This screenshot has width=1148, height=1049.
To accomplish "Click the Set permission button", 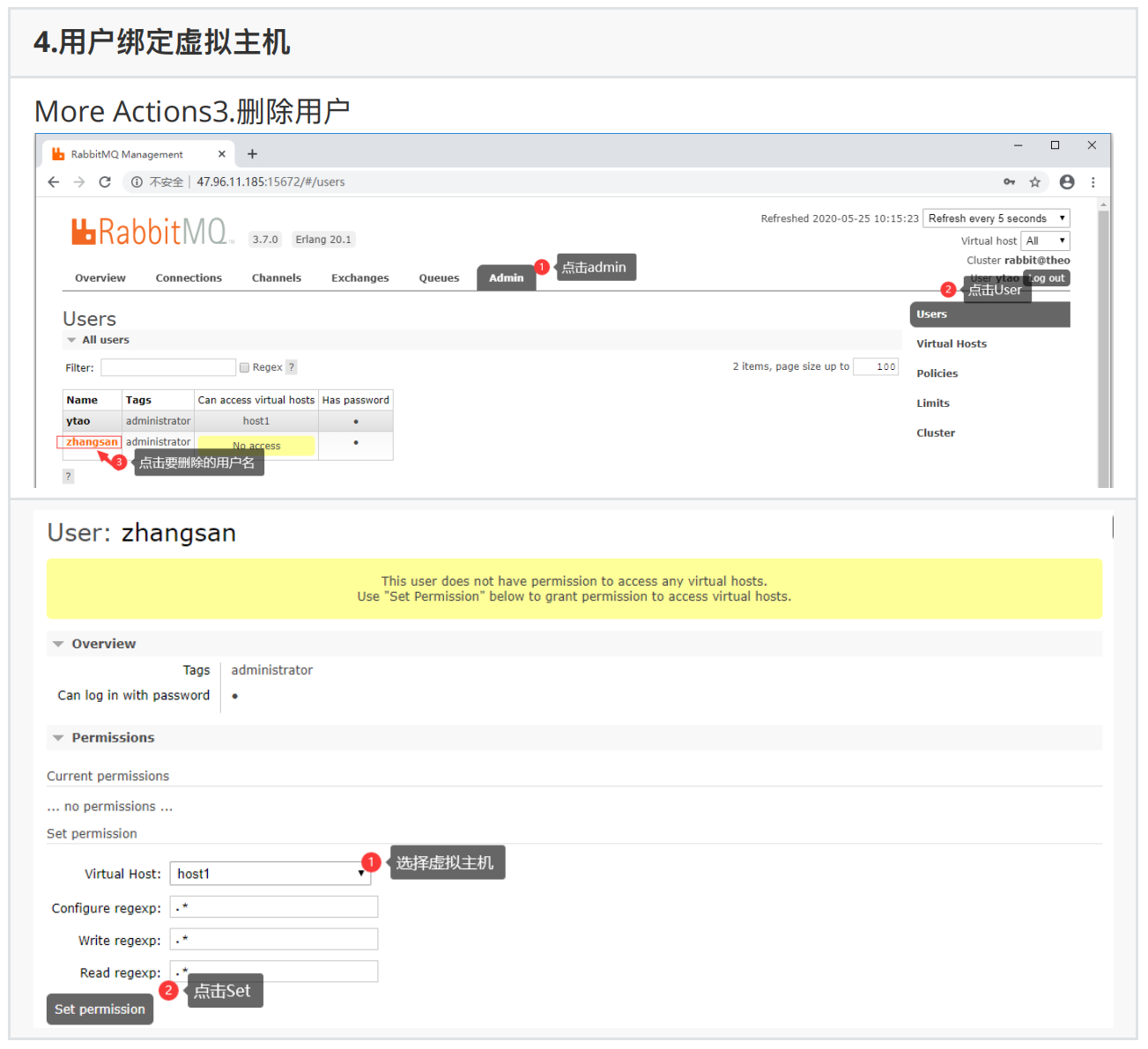I will pos(100,1009).
